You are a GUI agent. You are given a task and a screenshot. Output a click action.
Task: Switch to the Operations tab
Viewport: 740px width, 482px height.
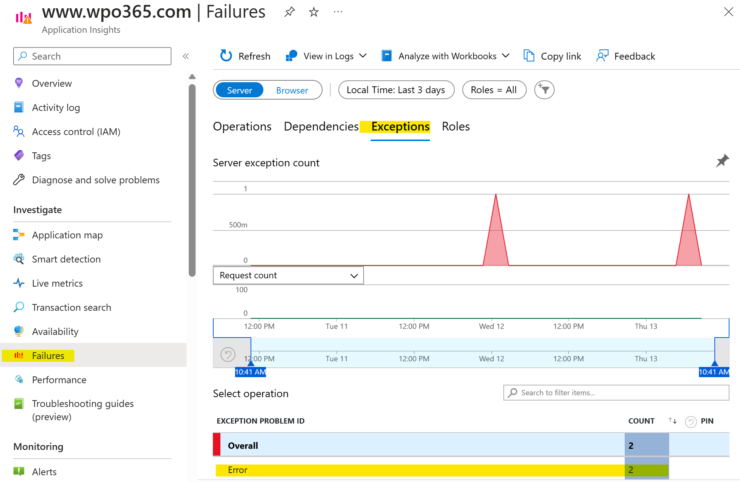click(x=242, y=127)
